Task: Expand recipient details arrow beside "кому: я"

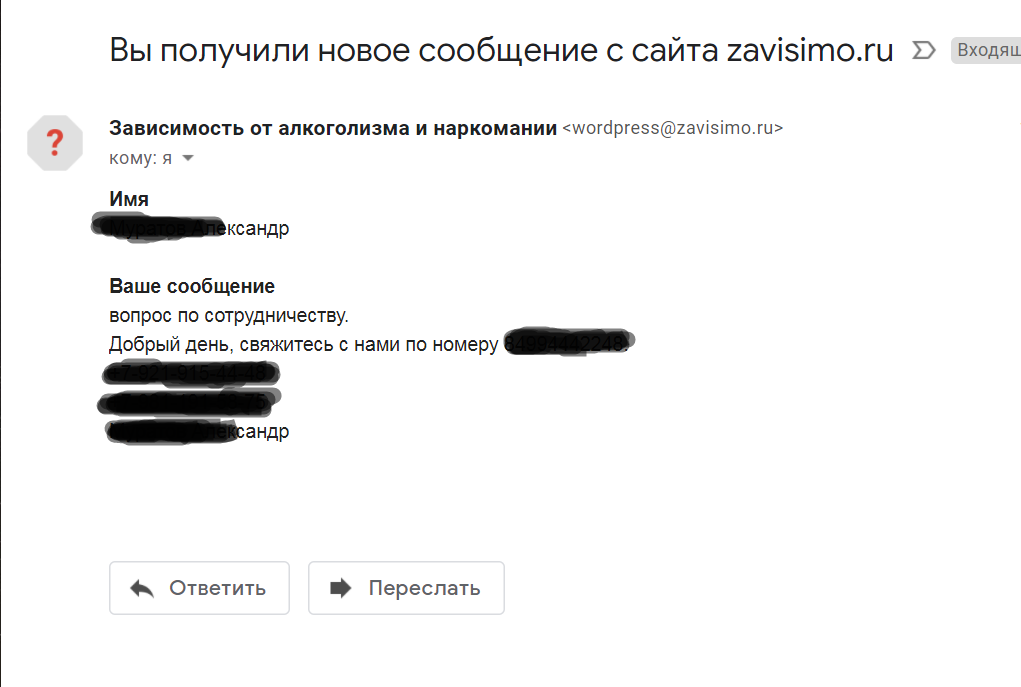Action: (188, 159)
